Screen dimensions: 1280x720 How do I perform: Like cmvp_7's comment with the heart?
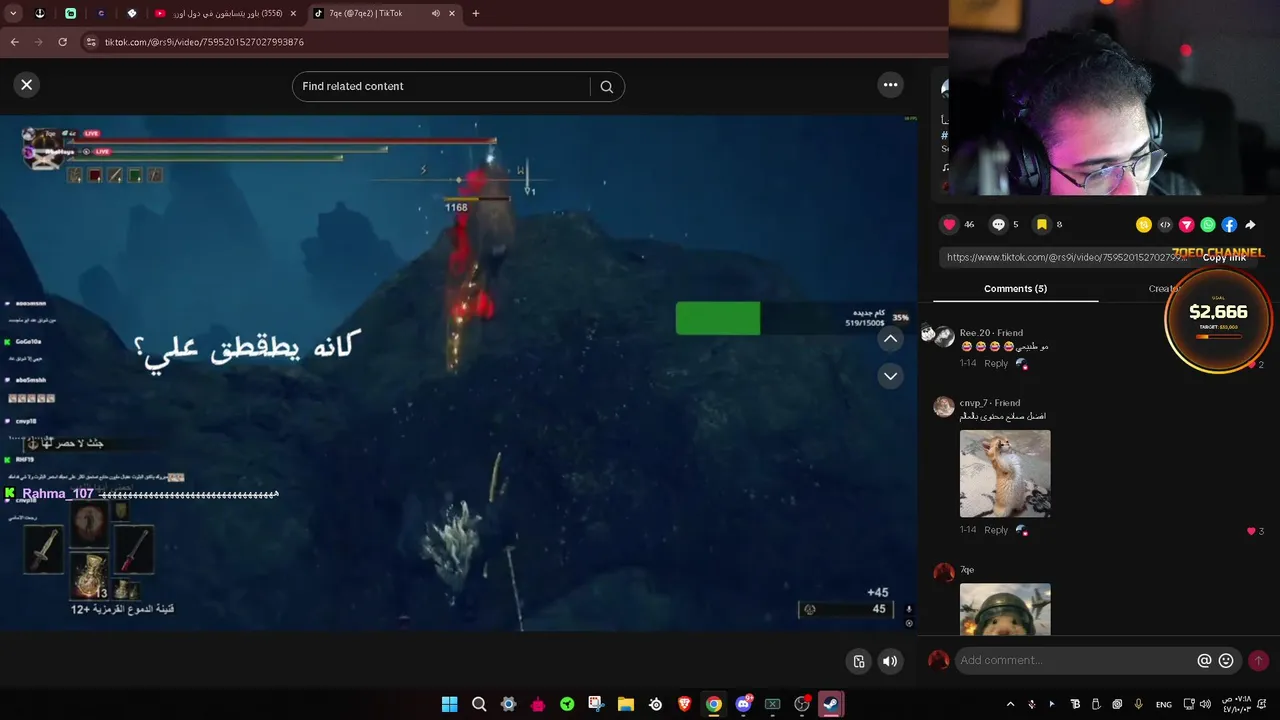click(x=1251, y=531)
